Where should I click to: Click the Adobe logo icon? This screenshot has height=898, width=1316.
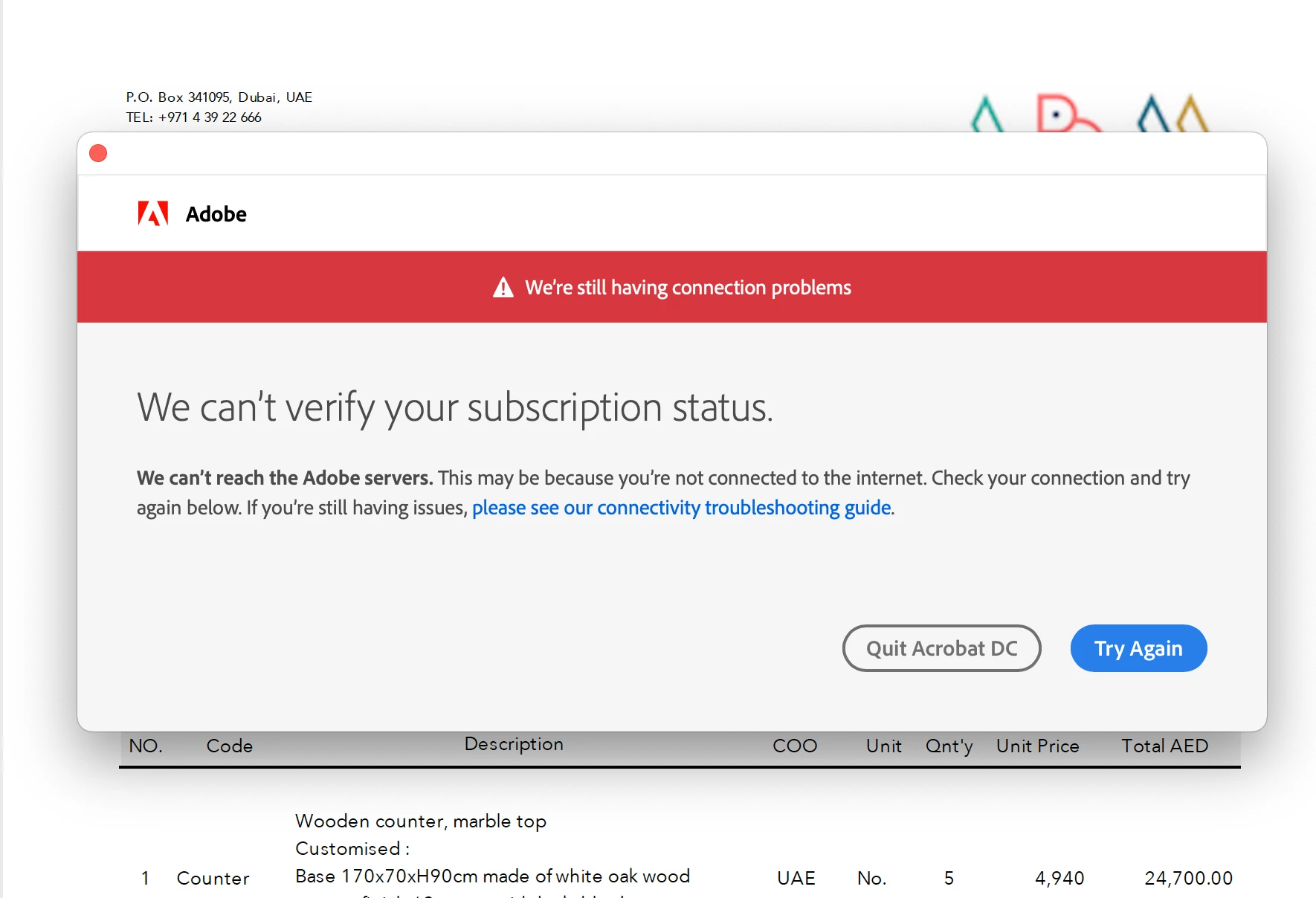point(153,214)
